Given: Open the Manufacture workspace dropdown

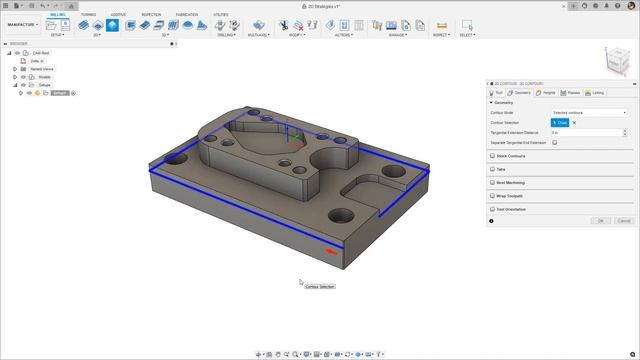Looking at the screenshot, I should coord(22,25).
